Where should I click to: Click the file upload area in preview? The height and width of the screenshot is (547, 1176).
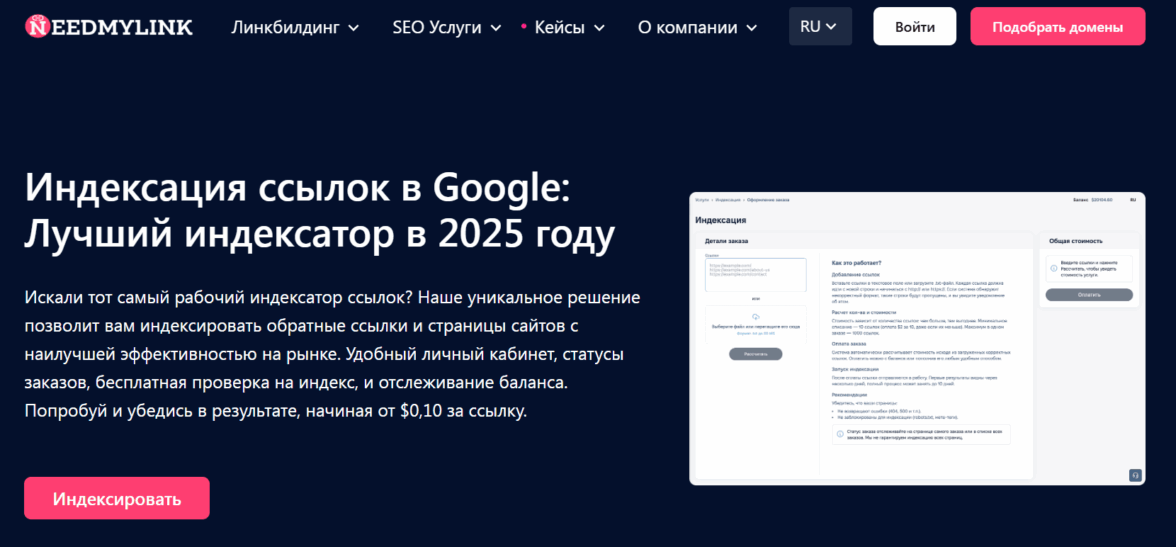756,323
